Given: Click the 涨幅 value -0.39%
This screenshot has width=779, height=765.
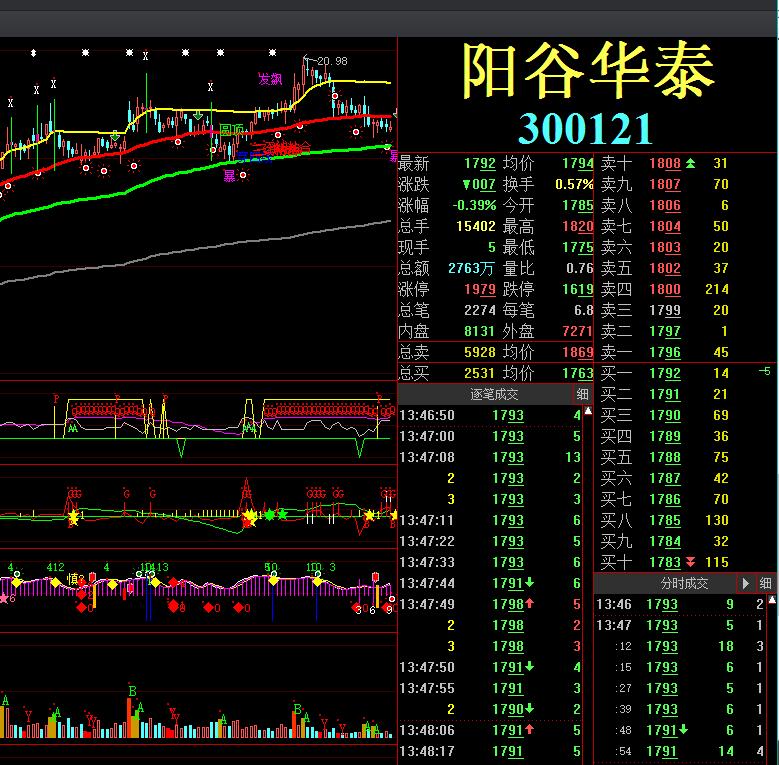Looking at the screenshot, I should [474, 205].
